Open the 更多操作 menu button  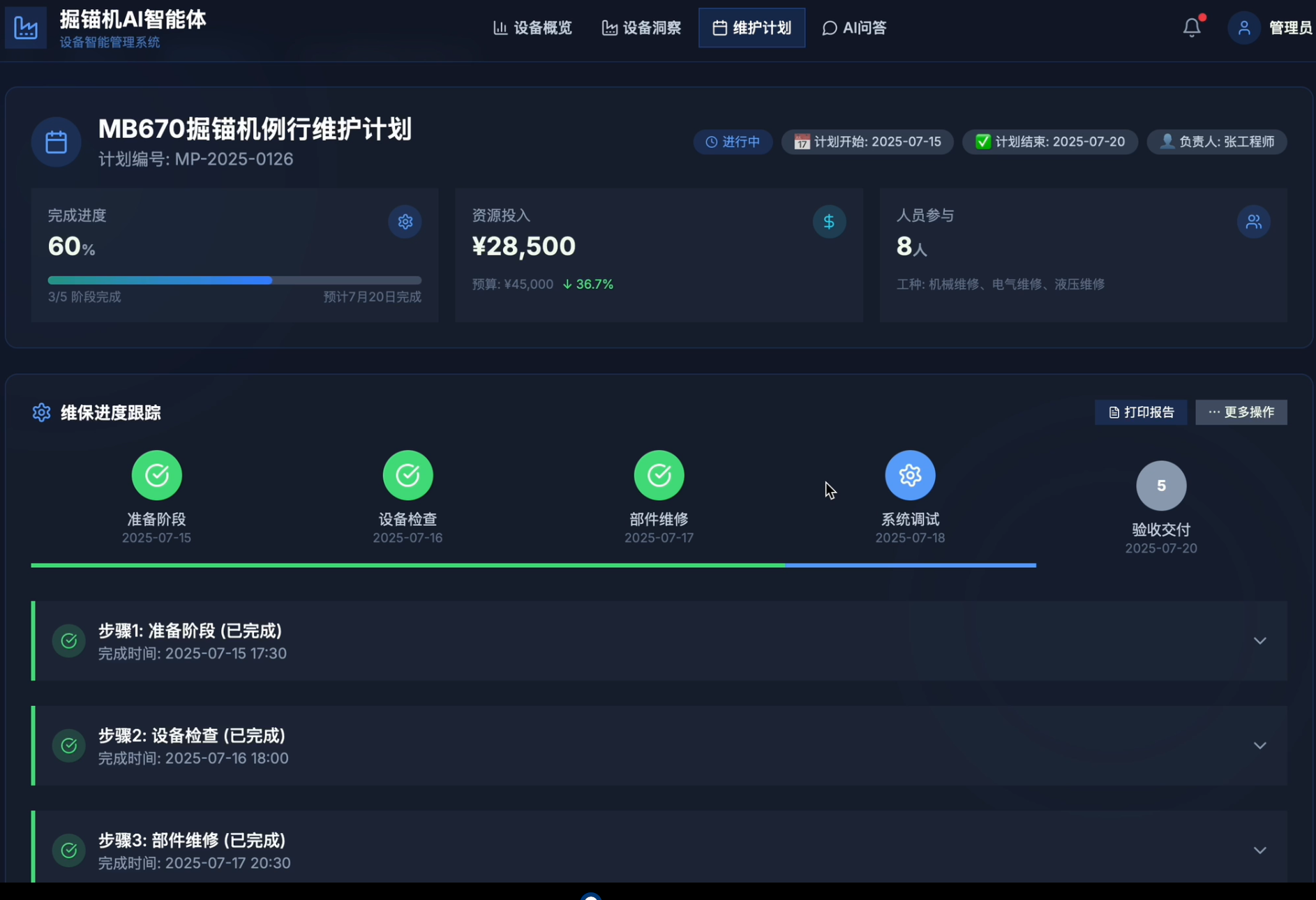(x=1241, y=412)
